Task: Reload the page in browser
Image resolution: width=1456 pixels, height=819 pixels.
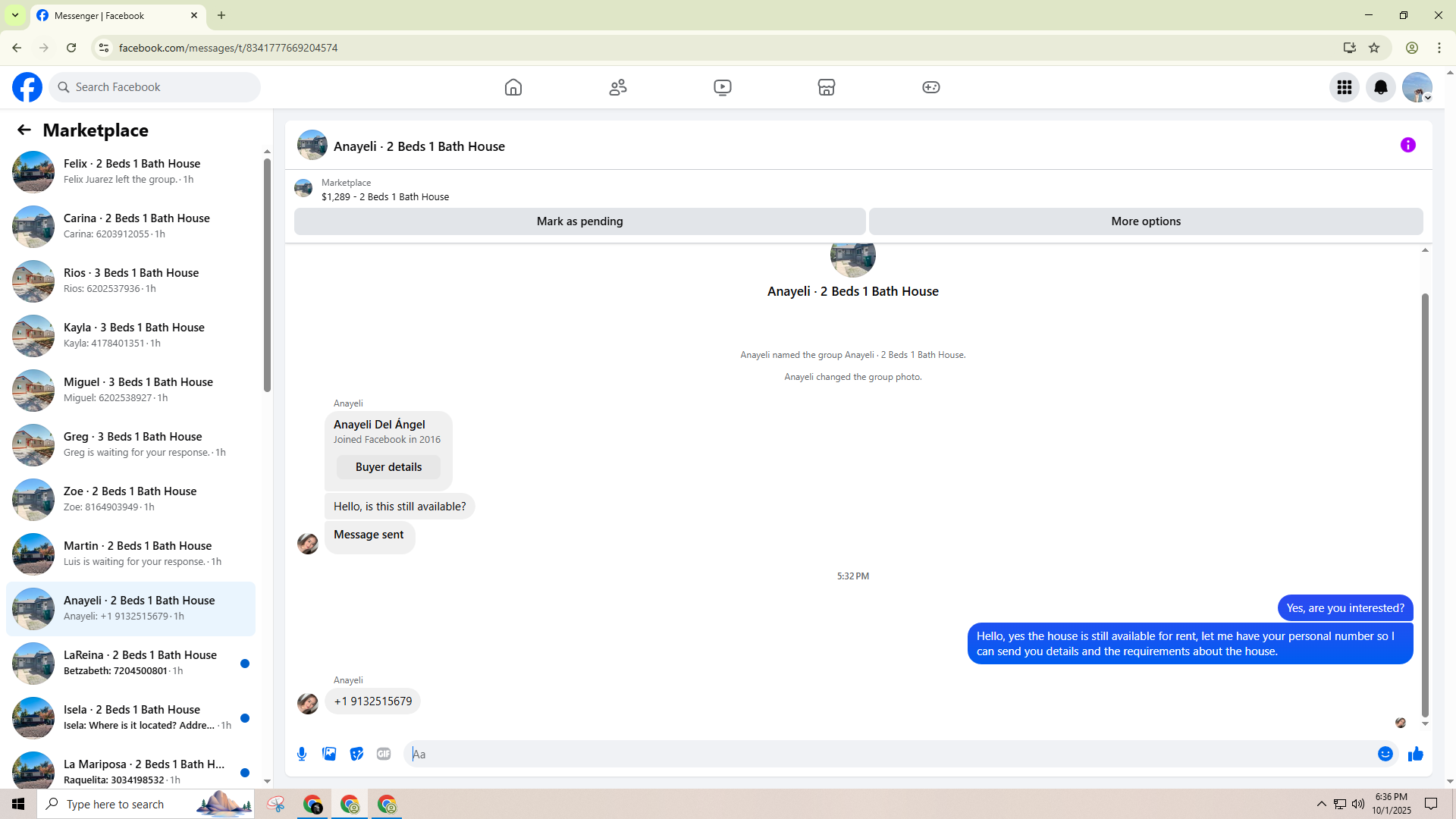Action: (x=71, y=48)
